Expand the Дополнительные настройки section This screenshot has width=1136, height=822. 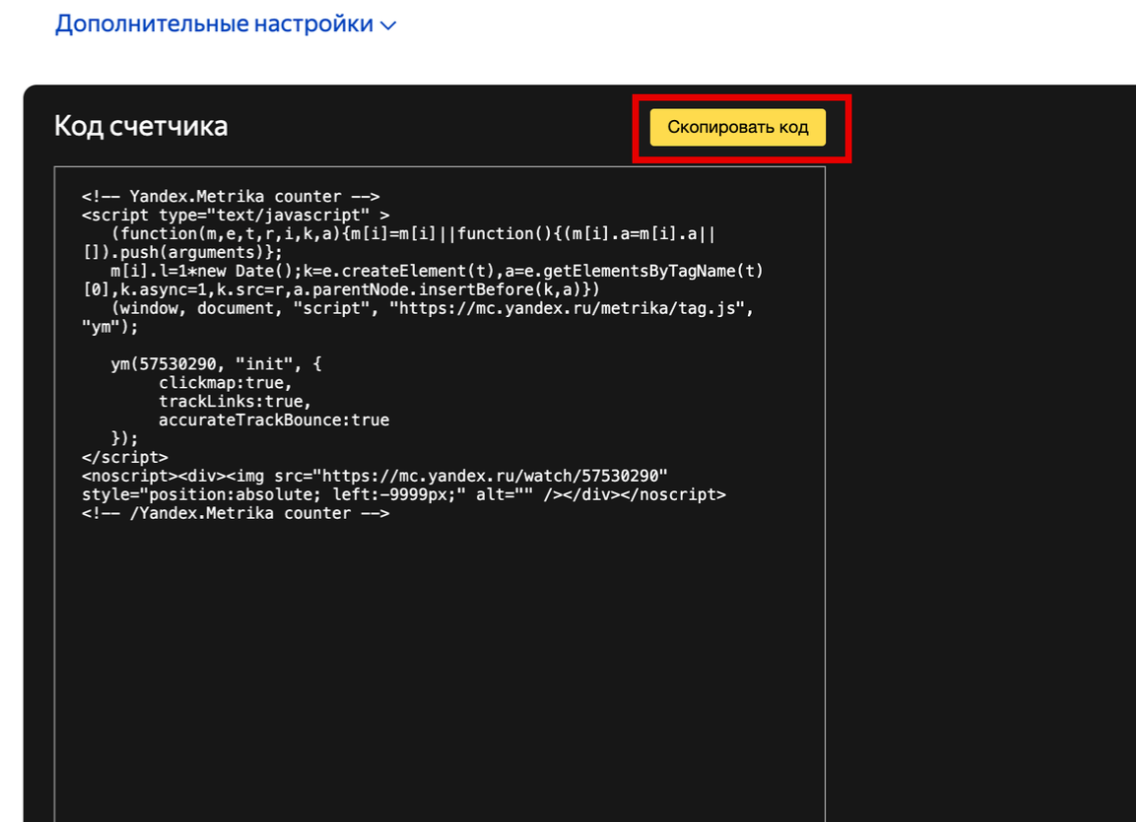[225, 24]
